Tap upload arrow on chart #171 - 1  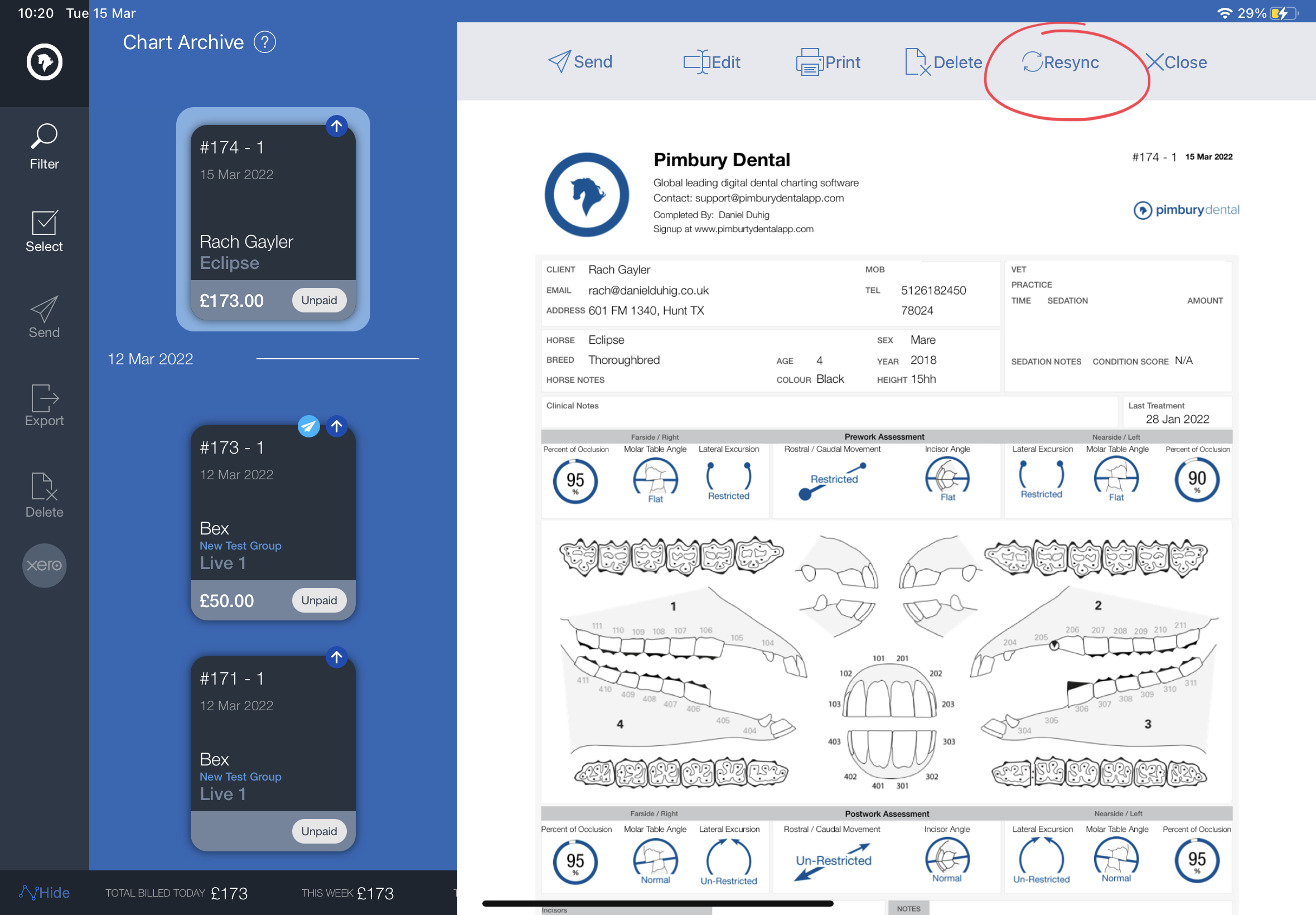337,657
